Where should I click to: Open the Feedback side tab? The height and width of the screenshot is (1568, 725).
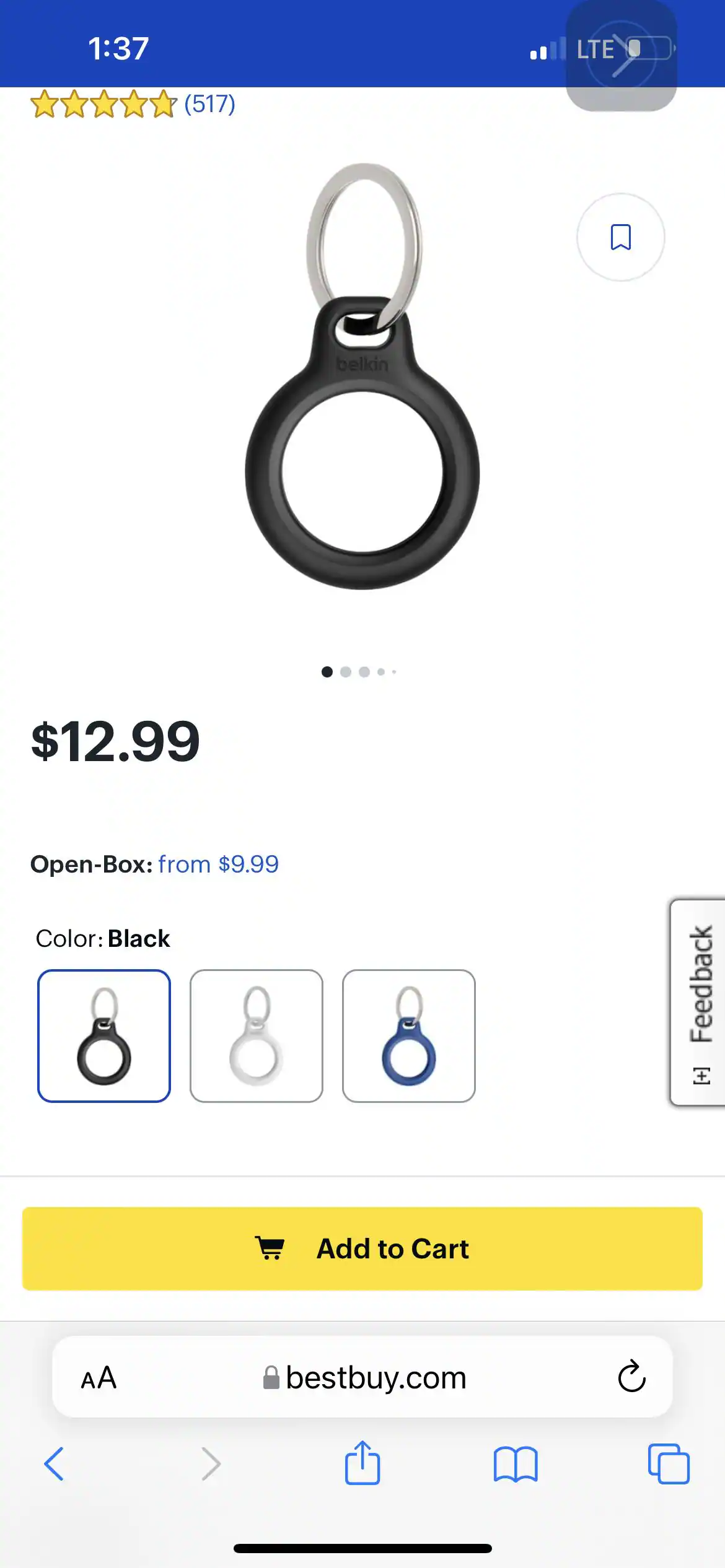pyautogui.click(x=698, y=1002)
